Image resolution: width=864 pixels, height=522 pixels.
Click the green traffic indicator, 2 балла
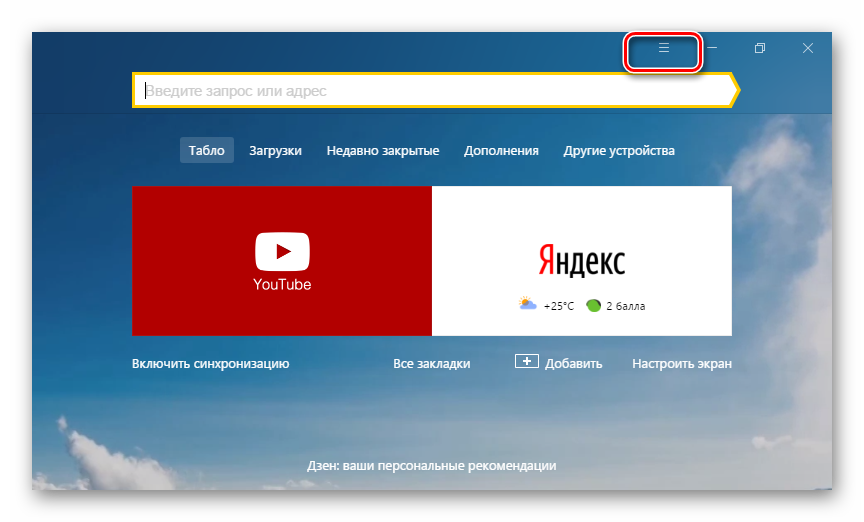(594, 305)
